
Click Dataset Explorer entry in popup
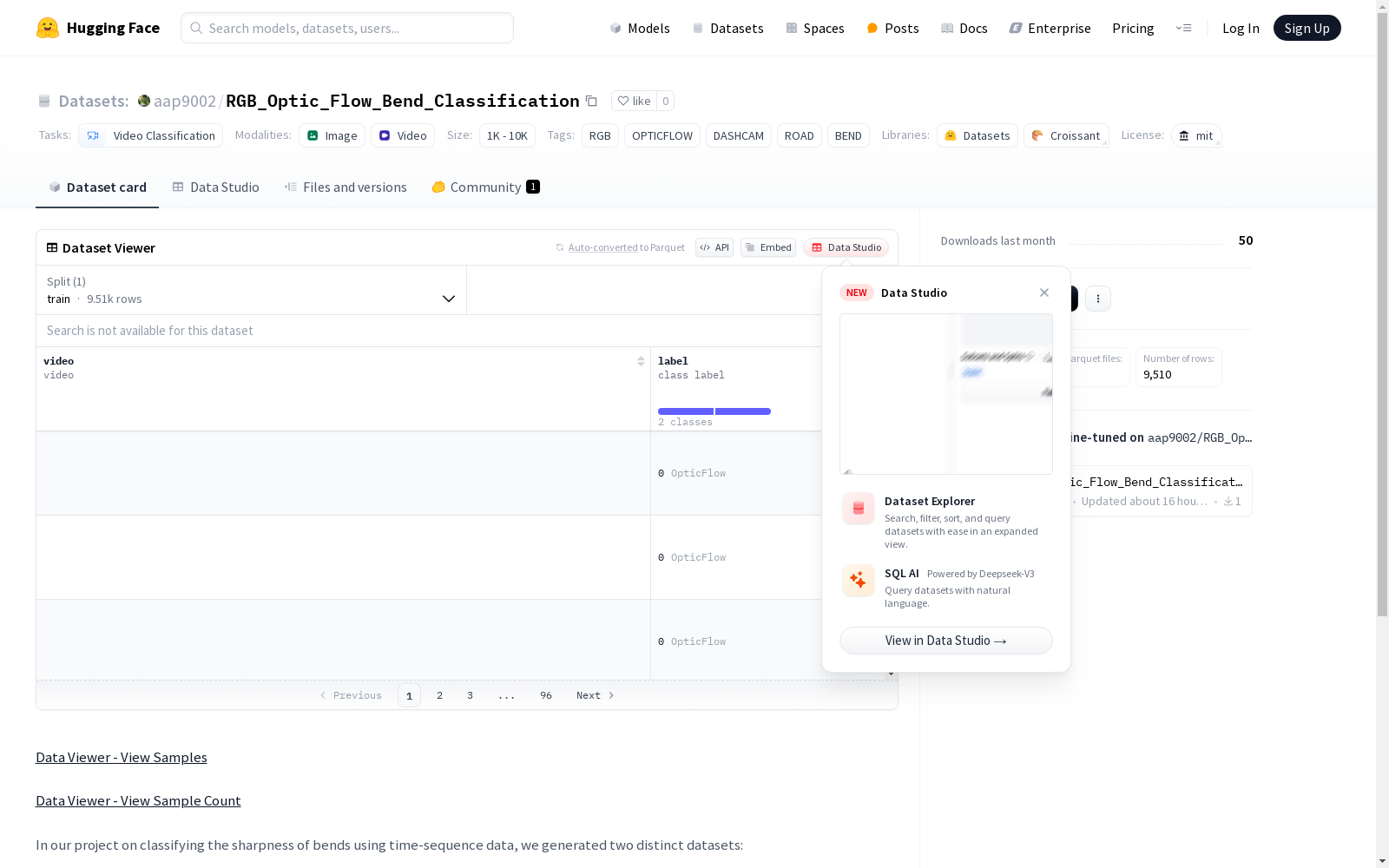tap(946, 522)
